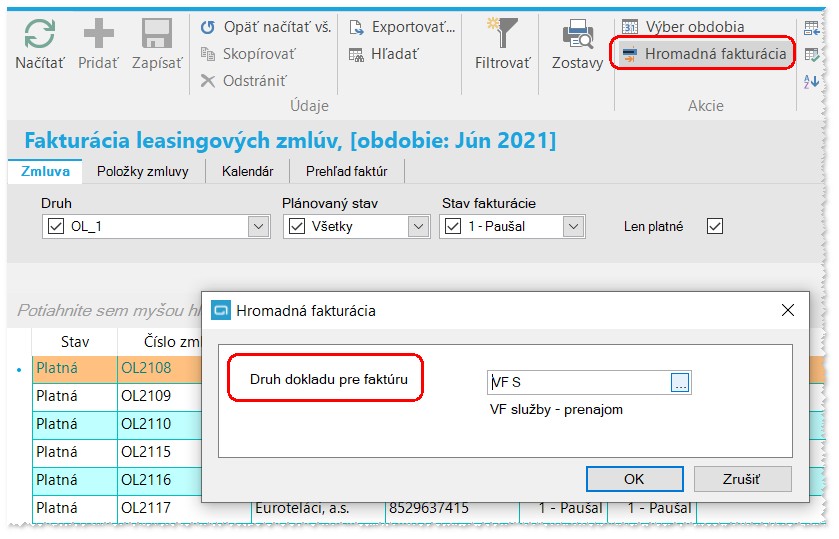Toggle the Všetky checkbox
839x539 pixels.
pyautogui.click(x=297, y=226)
